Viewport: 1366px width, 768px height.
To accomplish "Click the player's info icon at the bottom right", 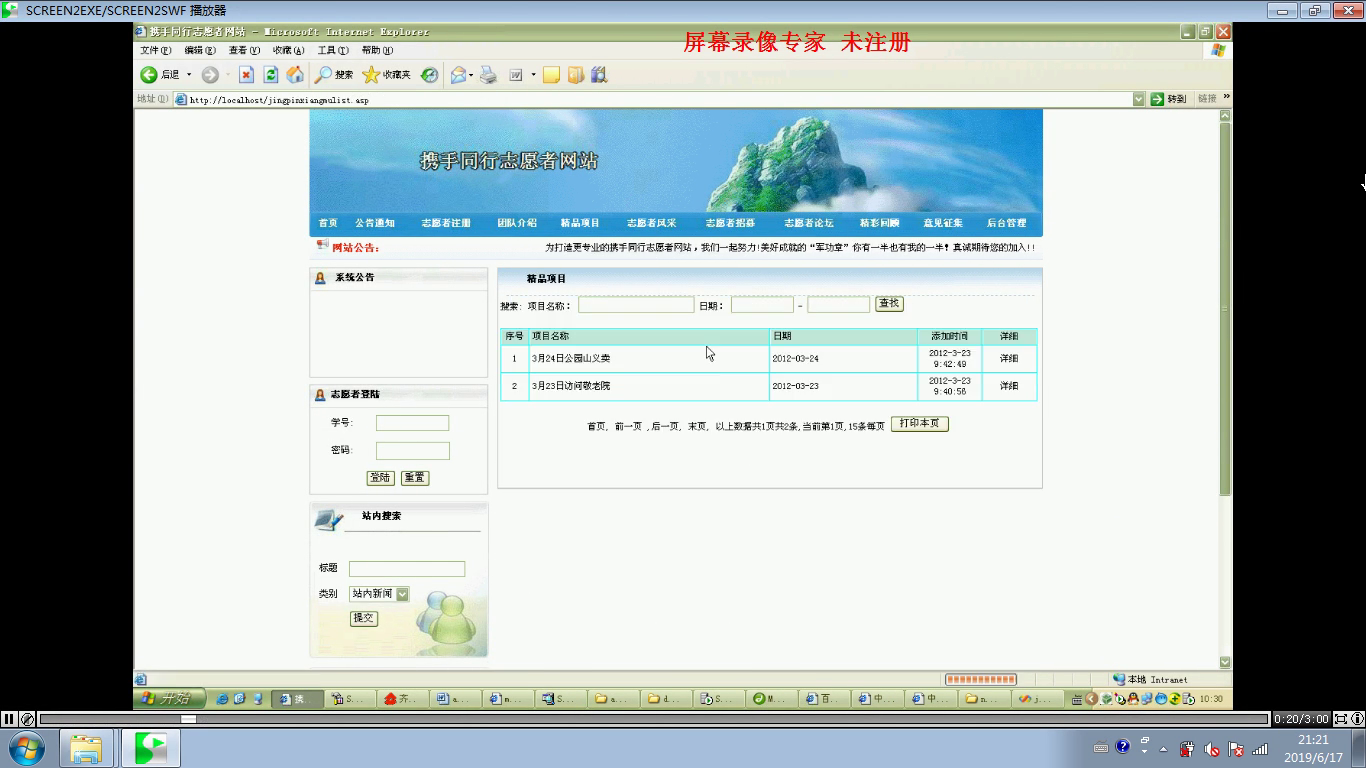I will [x=1357, y=718].
